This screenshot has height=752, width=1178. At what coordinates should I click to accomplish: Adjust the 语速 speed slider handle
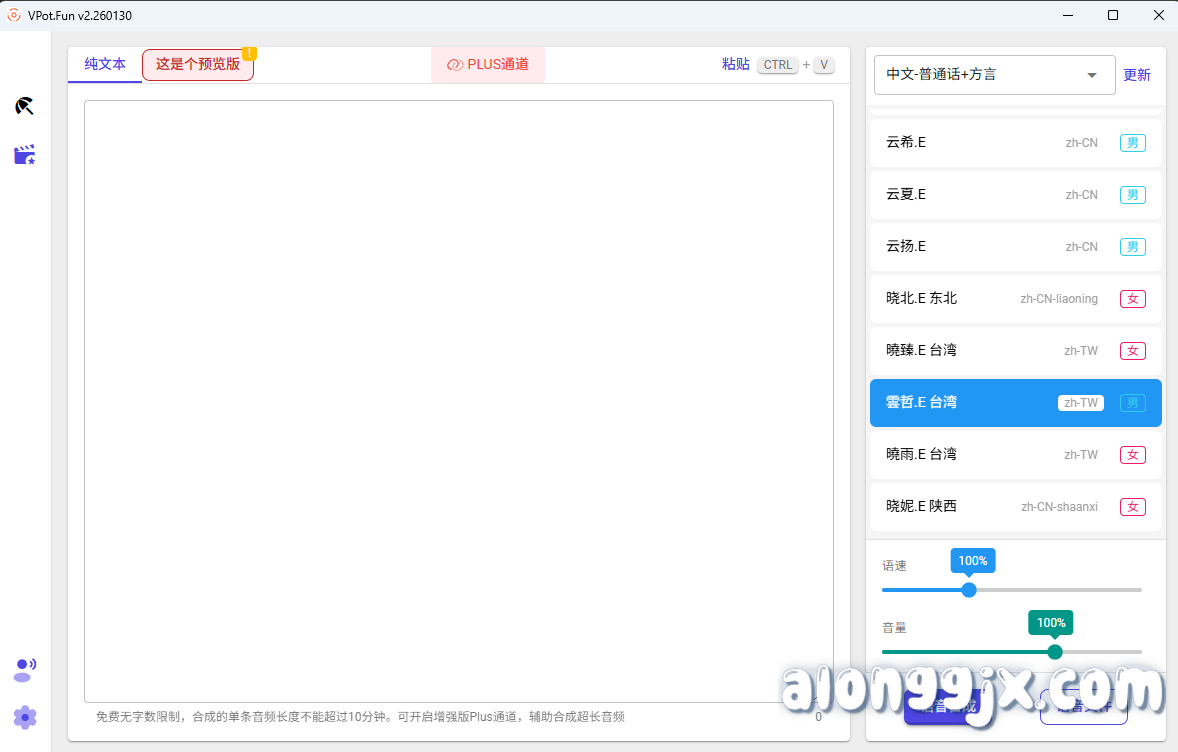(x=968, y=590)
